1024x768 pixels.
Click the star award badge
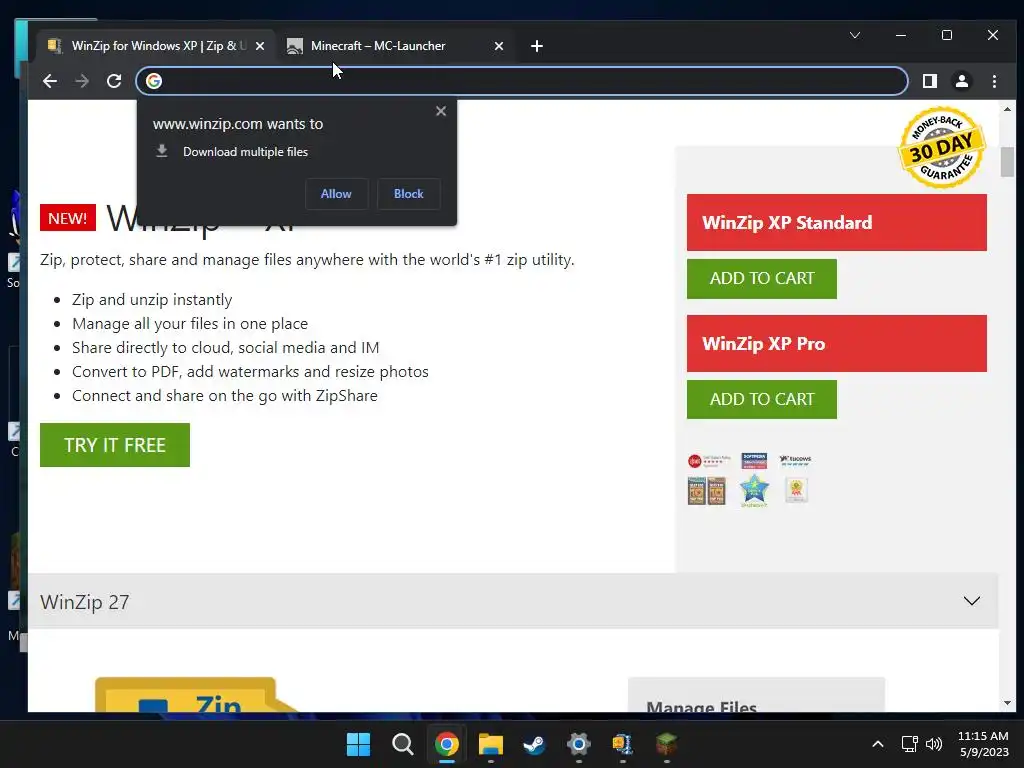(x=754, y=490)
